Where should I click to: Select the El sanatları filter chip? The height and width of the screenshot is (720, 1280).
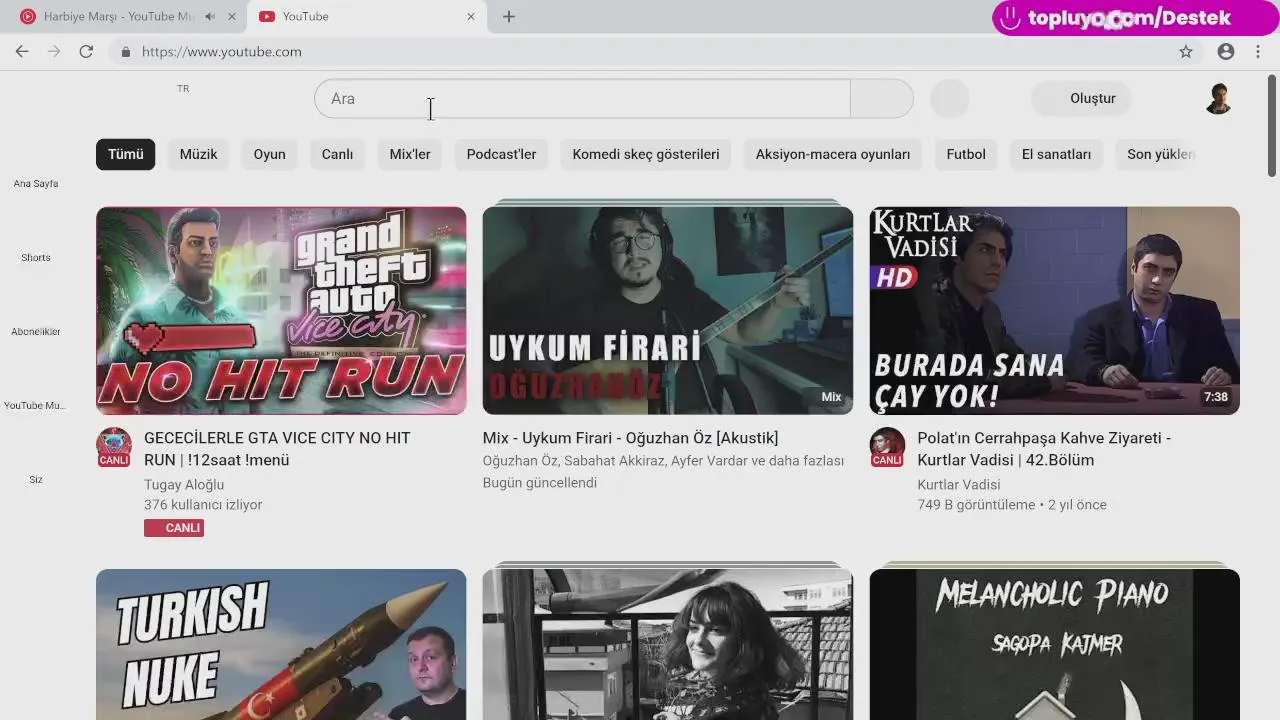click(1056, 154)
